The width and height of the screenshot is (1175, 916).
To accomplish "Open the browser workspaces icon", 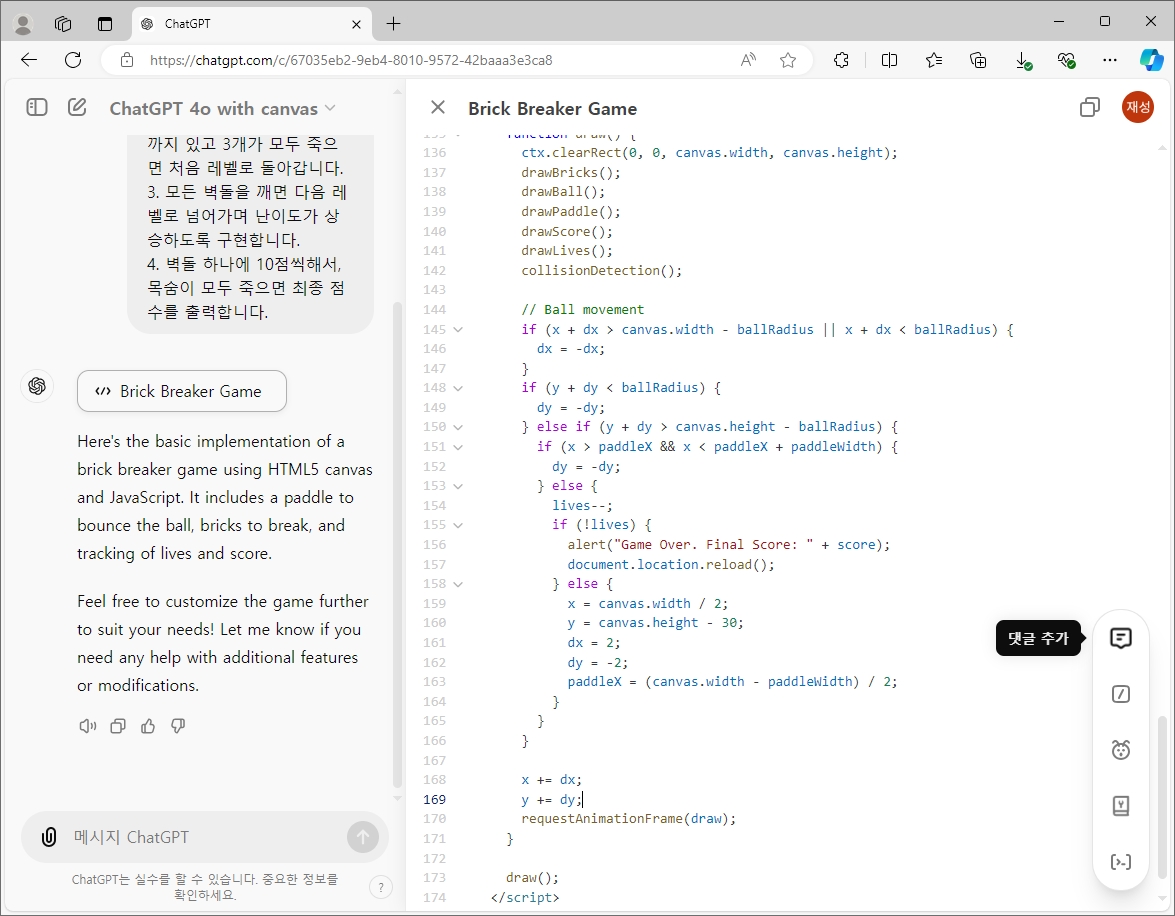I will [x=63, y=24].
